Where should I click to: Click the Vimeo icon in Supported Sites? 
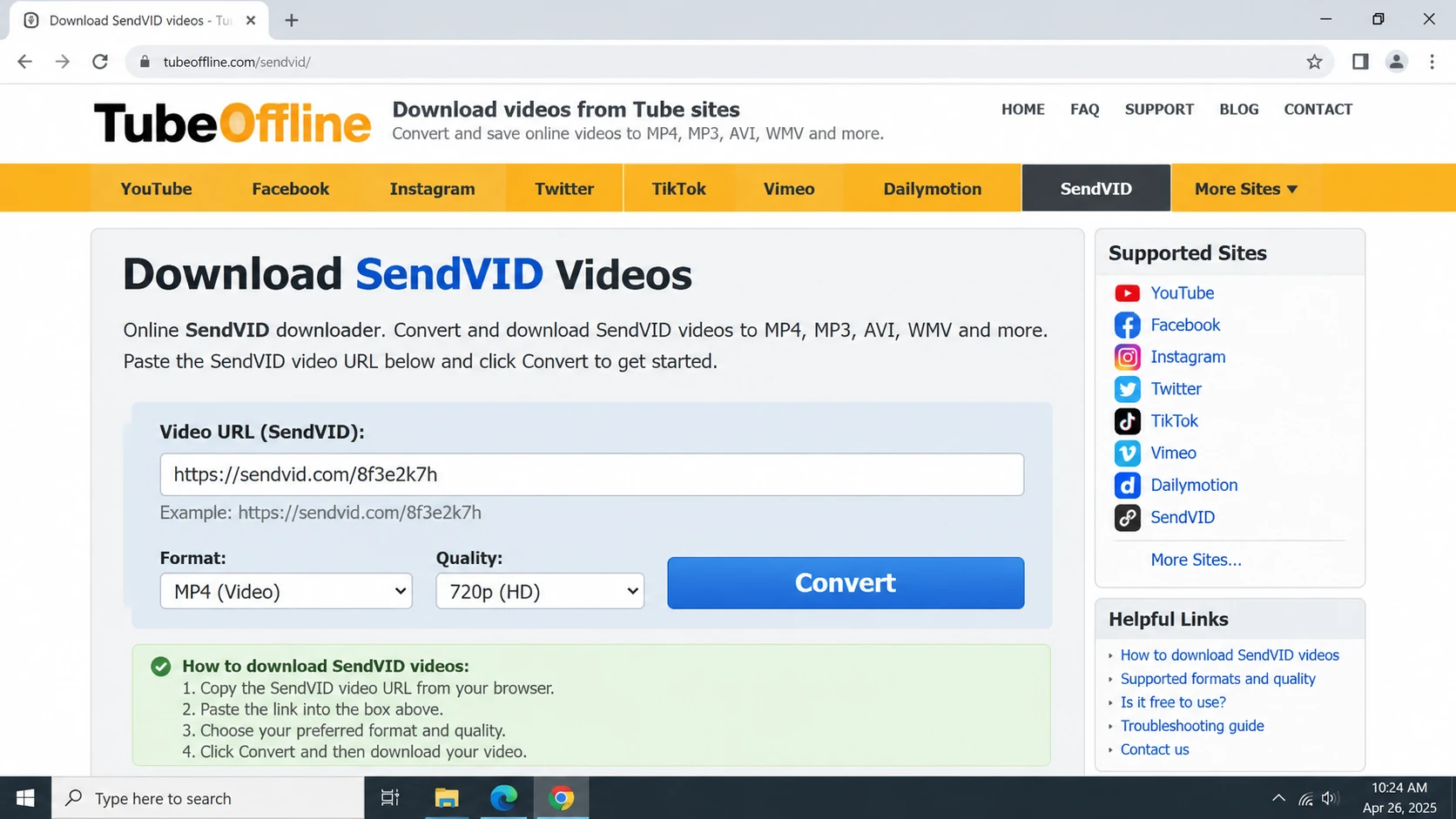click(x=1127, y=453)
